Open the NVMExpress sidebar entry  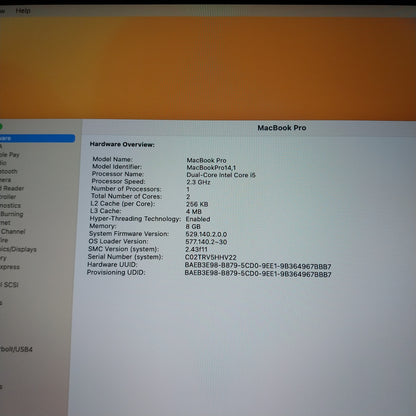[10, 267]
